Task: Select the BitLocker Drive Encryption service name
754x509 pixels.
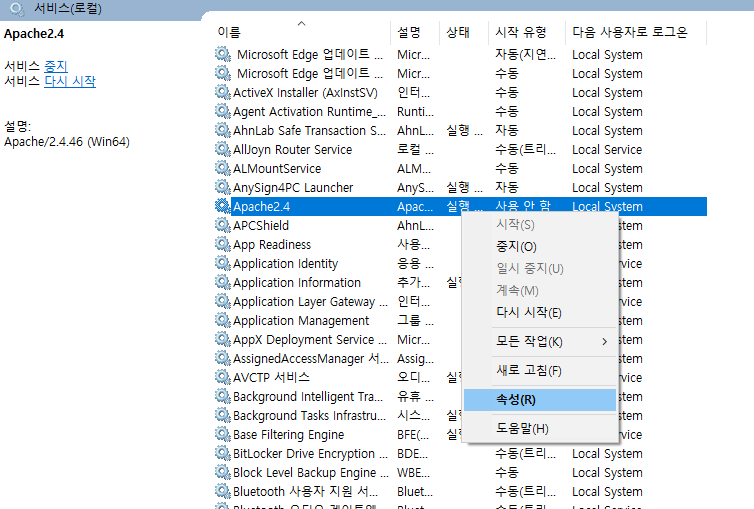Action: point(310,453)
